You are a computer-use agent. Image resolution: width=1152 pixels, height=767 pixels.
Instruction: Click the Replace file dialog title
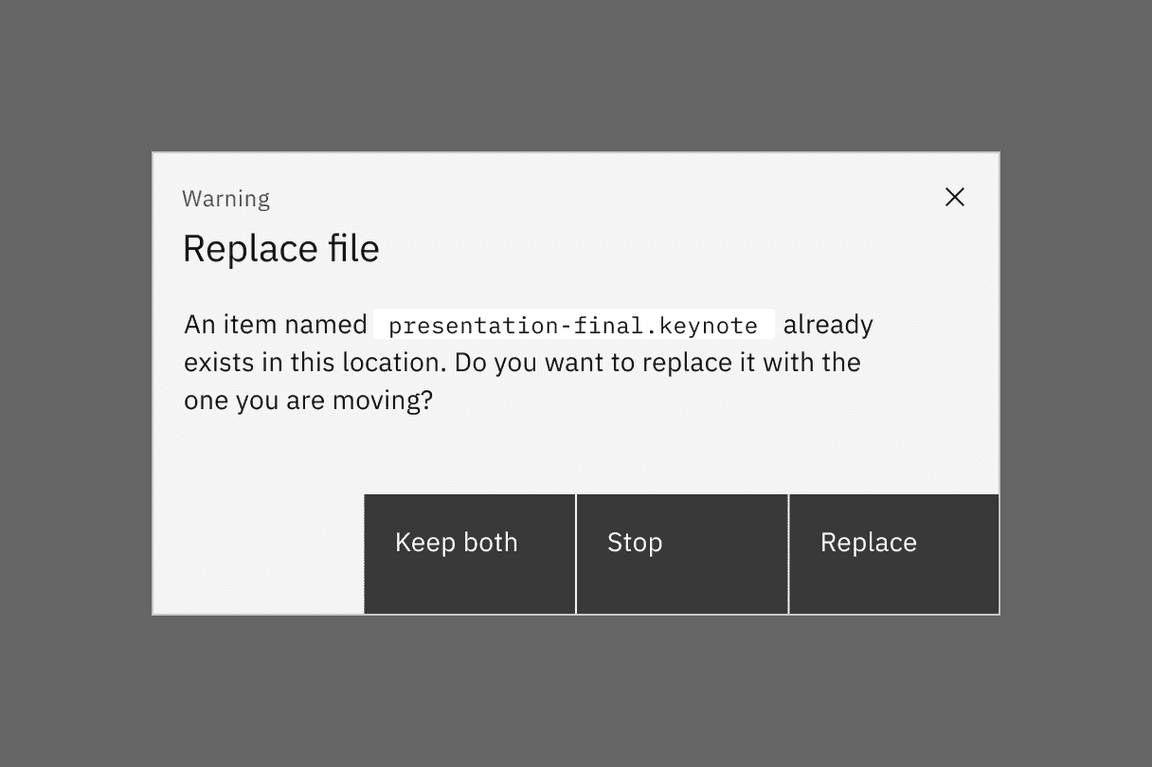pyautogui.click(x=281, y=247)
